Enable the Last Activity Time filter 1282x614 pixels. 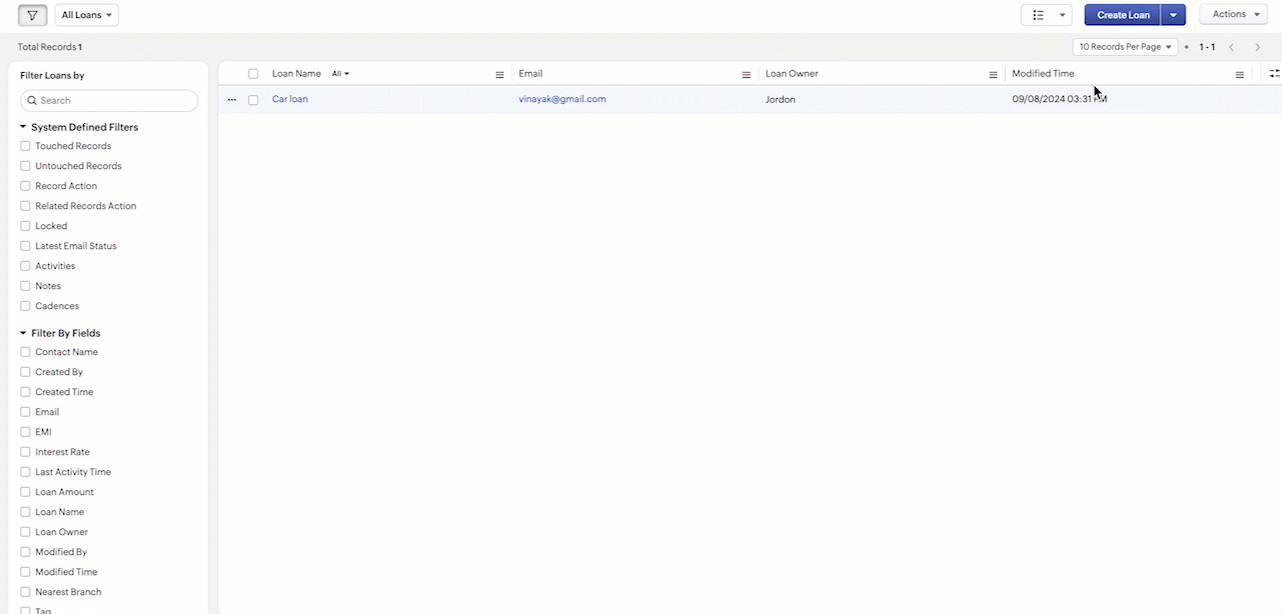coord(26,472)
